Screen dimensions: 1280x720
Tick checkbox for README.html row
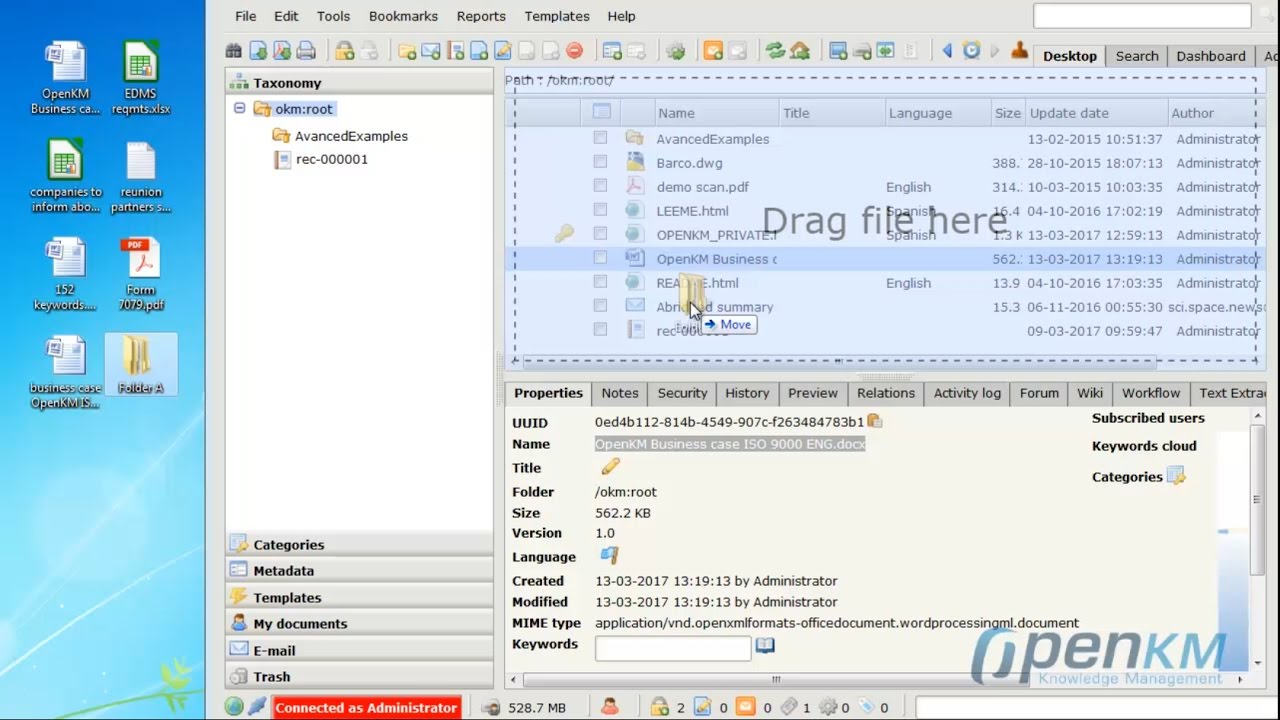[x=600, y=282]
